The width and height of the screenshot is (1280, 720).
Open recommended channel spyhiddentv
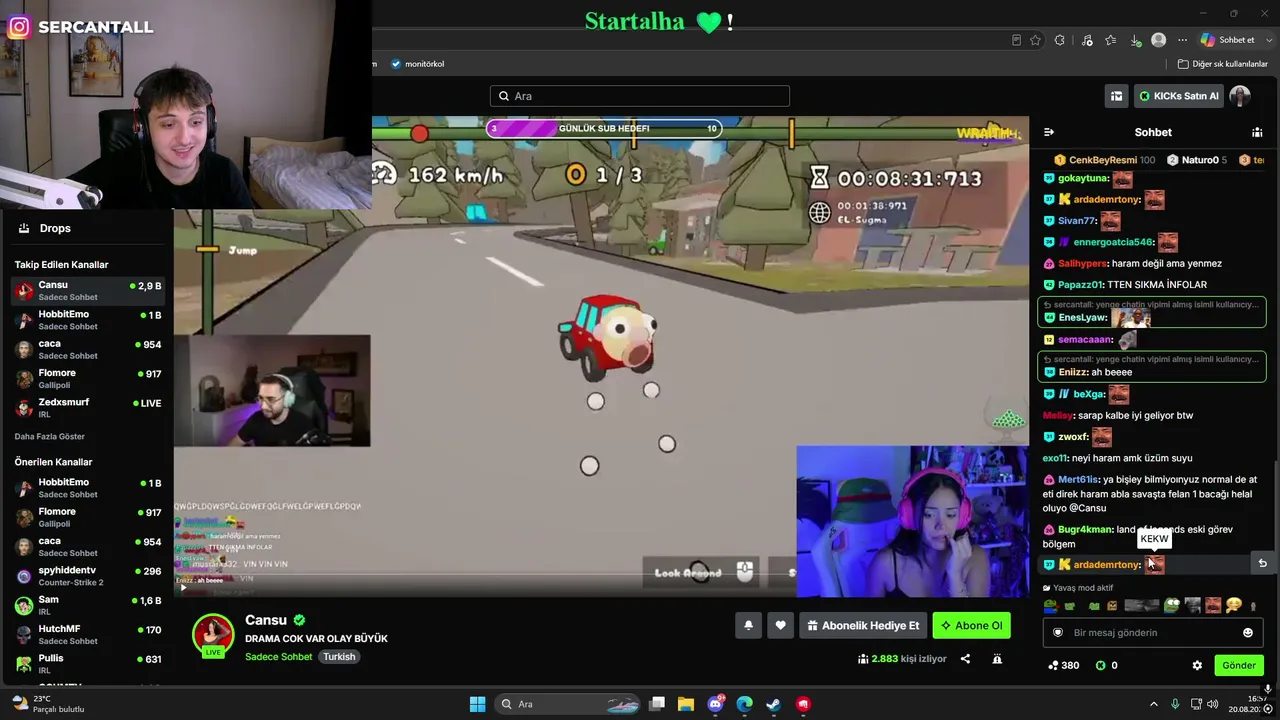88,576
